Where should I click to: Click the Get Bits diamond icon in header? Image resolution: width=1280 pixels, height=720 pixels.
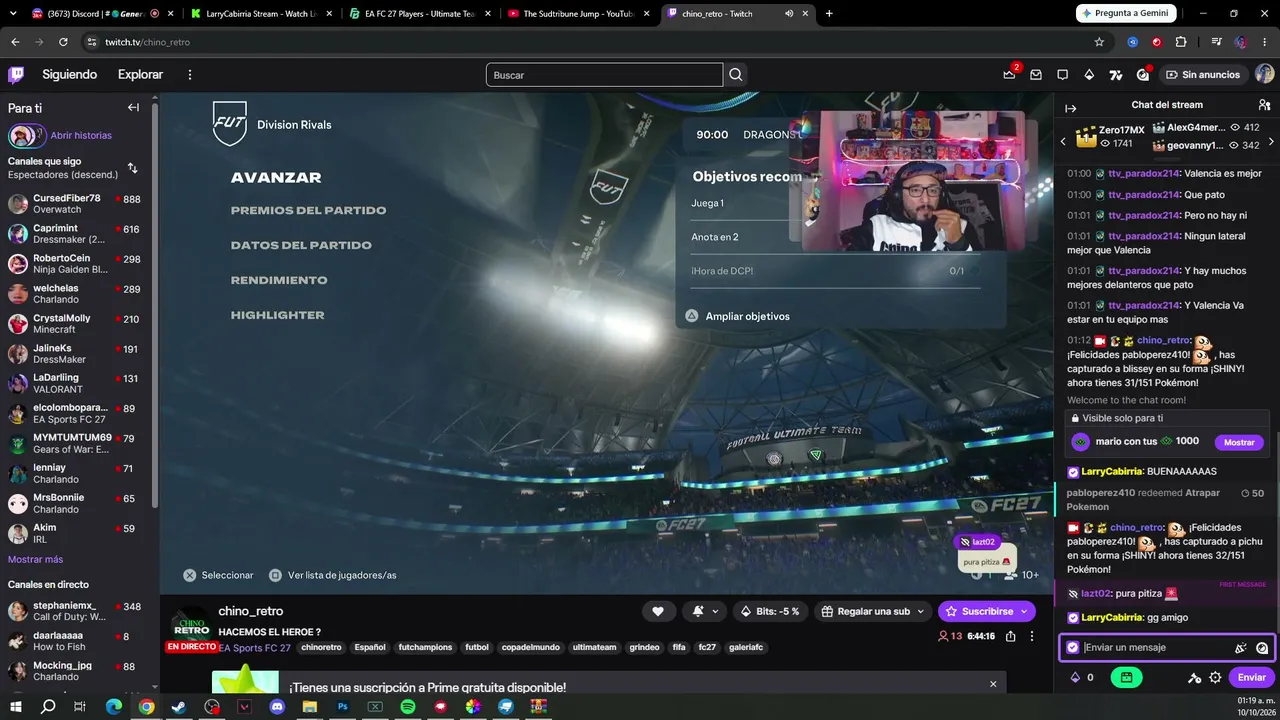pos(1089,75)
